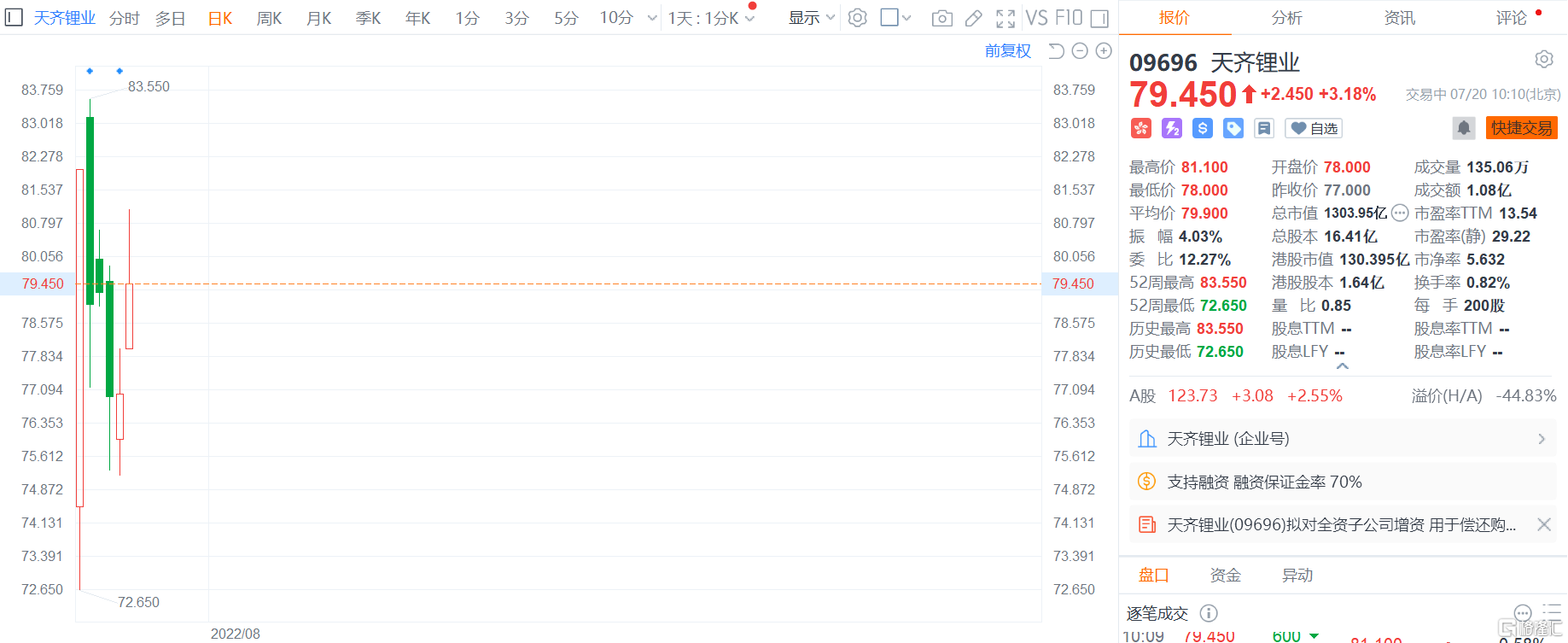Select 月K chart period
This screenshot has height=643, width=1568.
tap(318, 18)
